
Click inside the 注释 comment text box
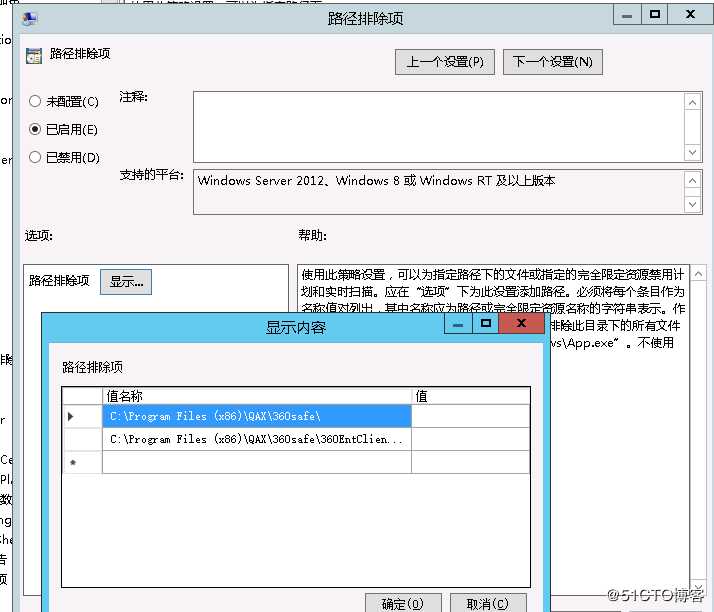(x=438, y=127)
